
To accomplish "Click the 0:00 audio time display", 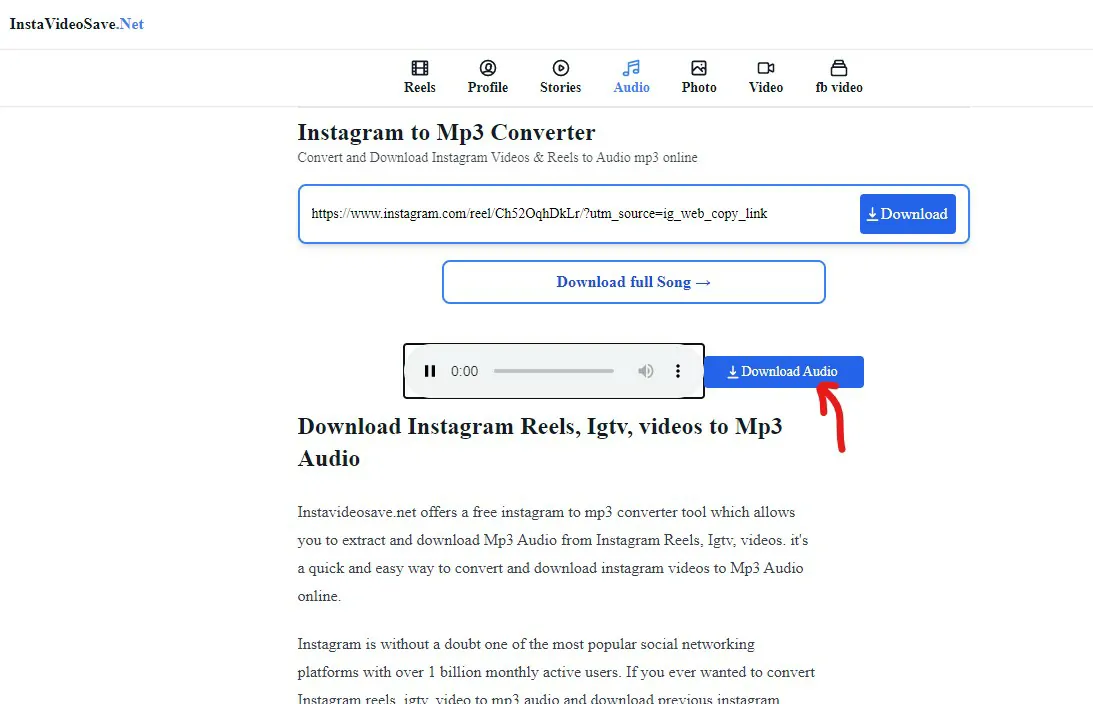I will pyautogui.click(x=464, y=372).
